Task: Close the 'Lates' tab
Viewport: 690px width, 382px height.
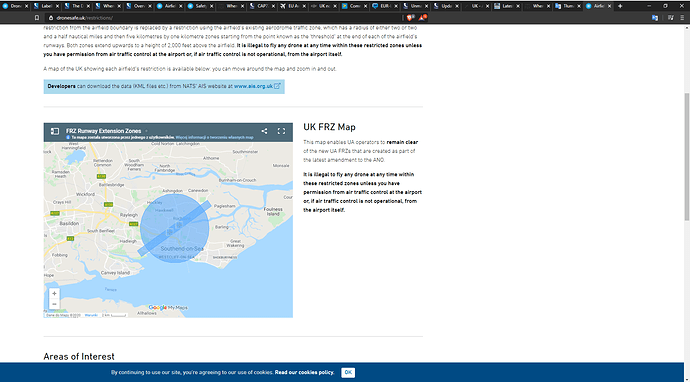Action: pos(518,6)
